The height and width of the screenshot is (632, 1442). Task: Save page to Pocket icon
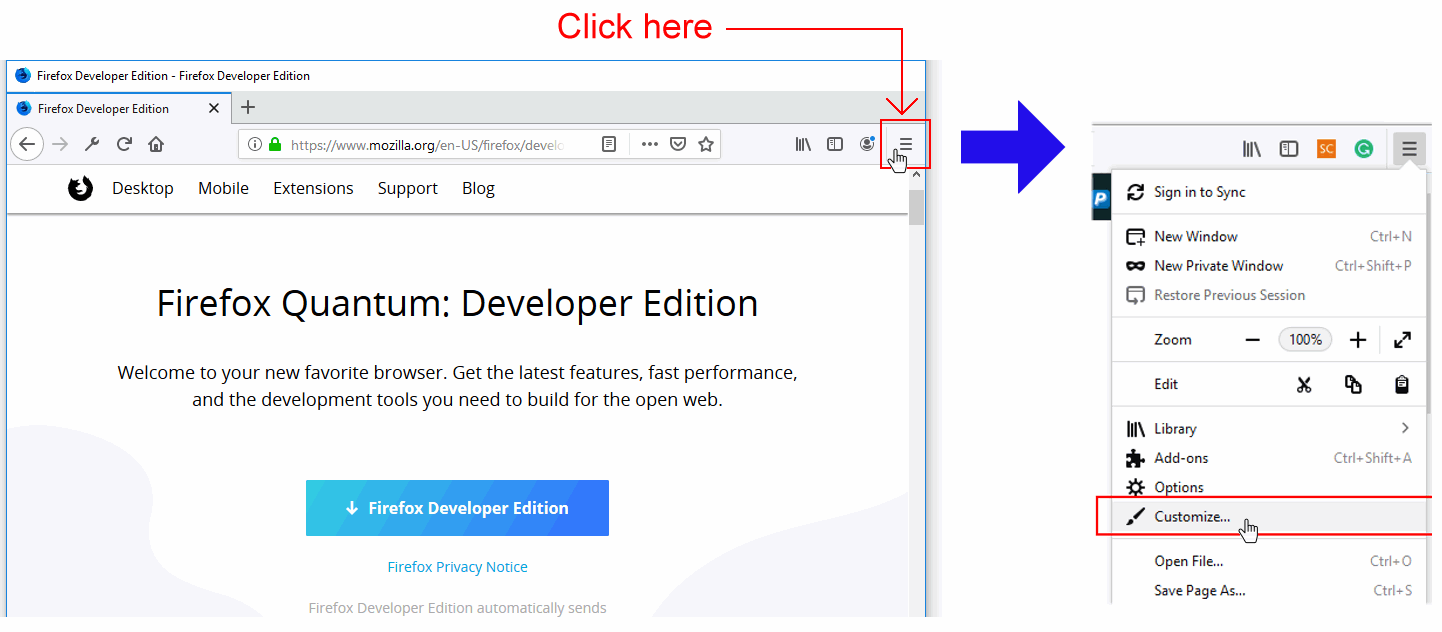click(x=677, y=144)
